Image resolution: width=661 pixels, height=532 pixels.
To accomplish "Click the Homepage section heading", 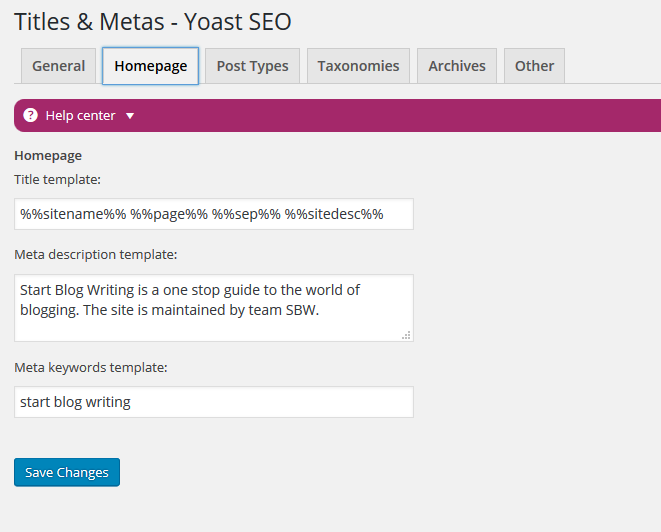I will (x=48, y=156).
